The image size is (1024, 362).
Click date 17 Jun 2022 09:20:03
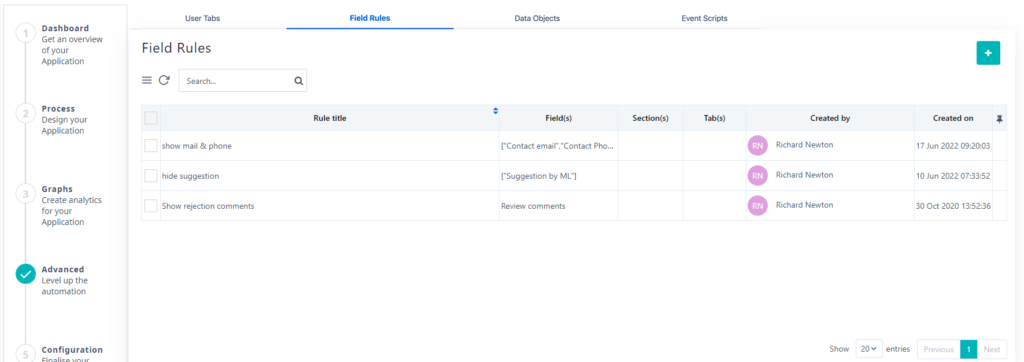pyautogui.click(x=953, y=146)
